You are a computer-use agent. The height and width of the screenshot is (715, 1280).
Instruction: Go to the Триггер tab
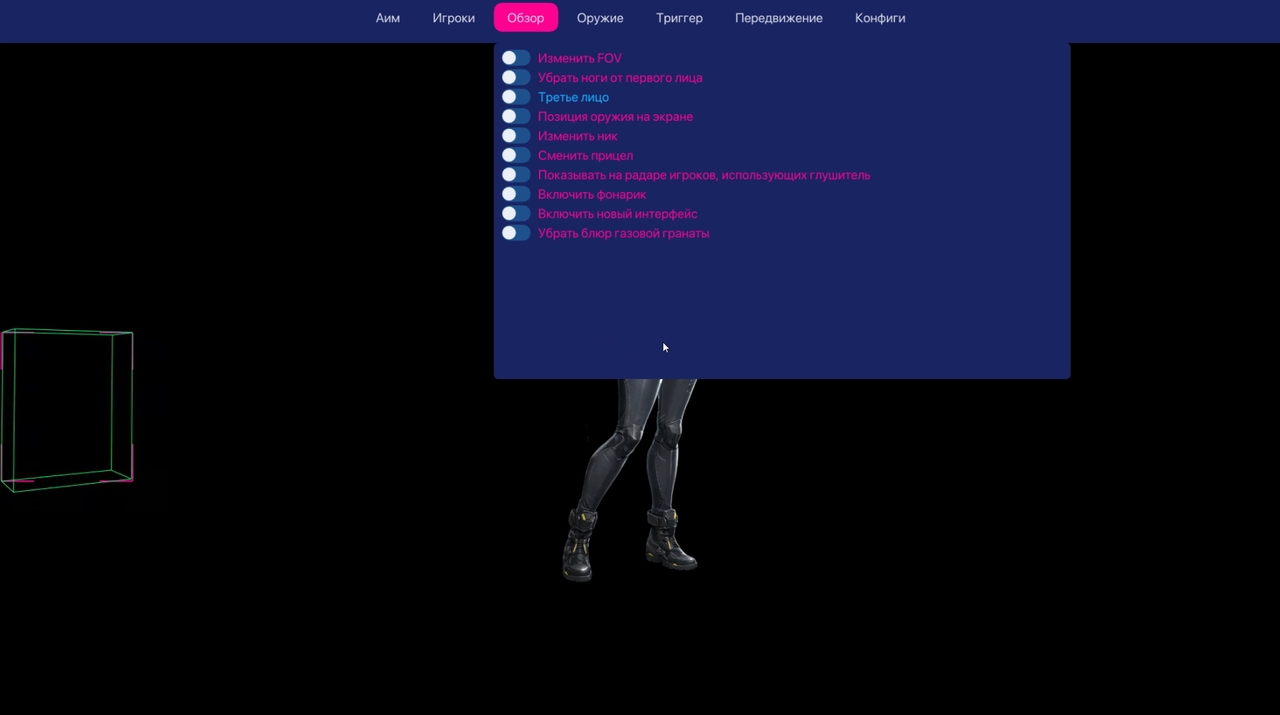pos(679,18)
